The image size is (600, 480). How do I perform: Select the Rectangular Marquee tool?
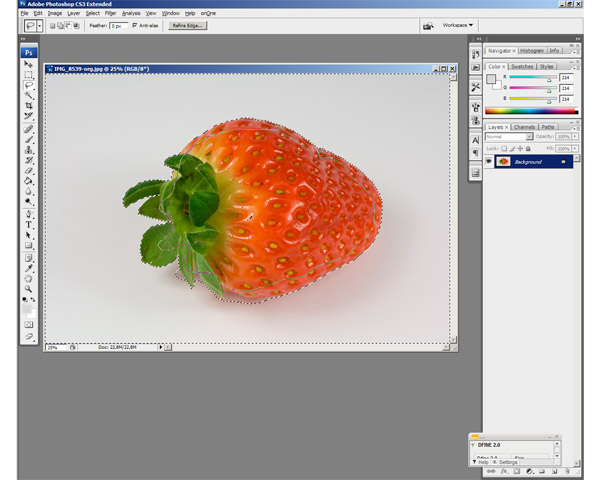(x=29, y=75)
